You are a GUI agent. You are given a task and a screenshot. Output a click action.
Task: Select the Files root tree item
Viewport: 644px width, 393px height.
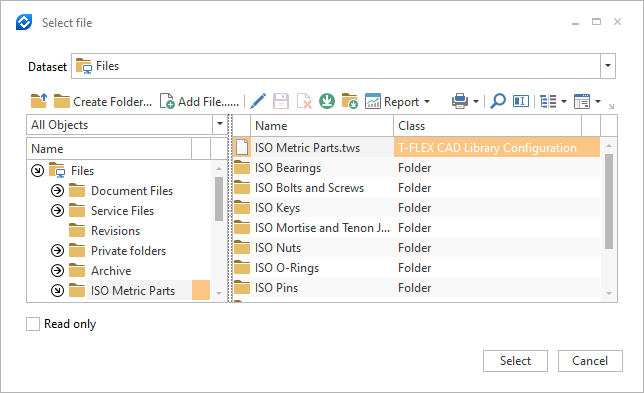coord(82,170)
